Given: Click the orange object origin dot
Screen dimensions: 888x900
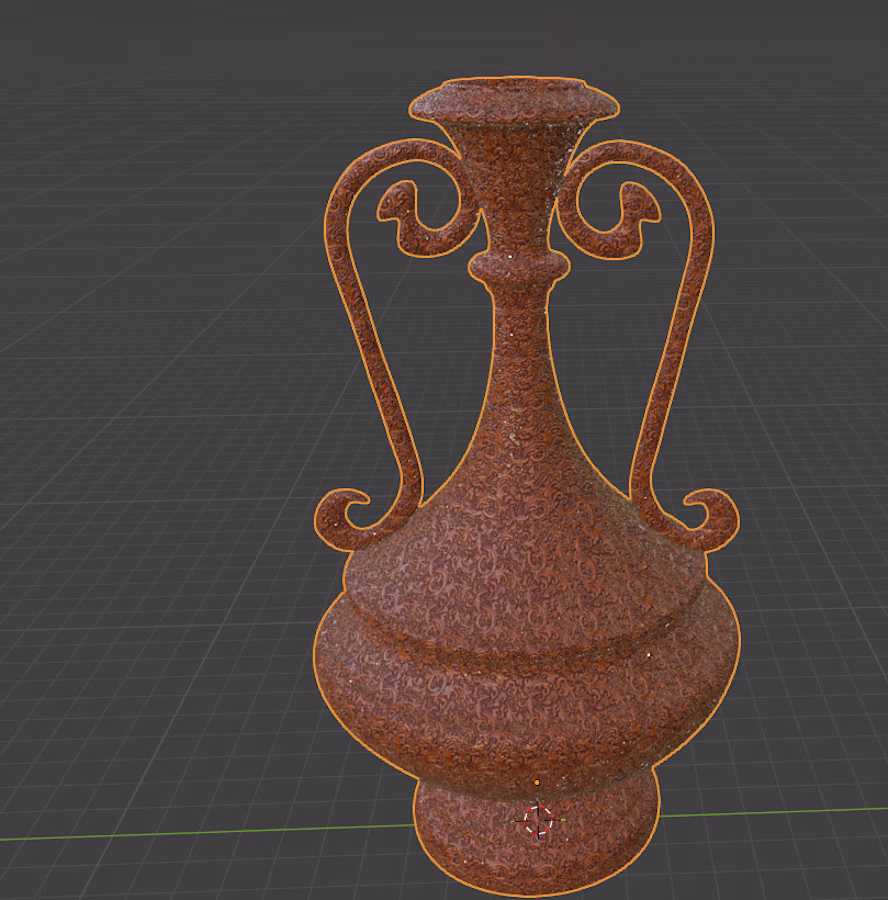Looking at the screenshot, I should point(537,782).
